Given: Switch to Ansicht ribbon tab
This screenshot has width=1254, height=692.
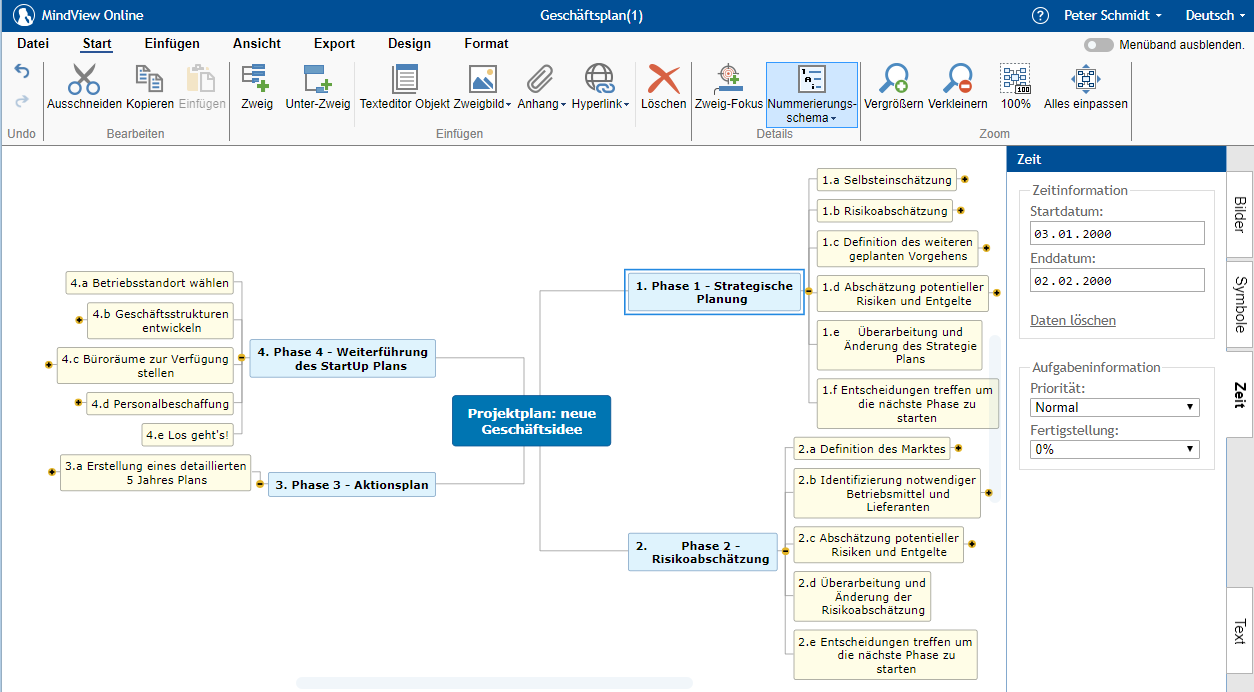Looking at the screenshot, I should coord(257,44).
